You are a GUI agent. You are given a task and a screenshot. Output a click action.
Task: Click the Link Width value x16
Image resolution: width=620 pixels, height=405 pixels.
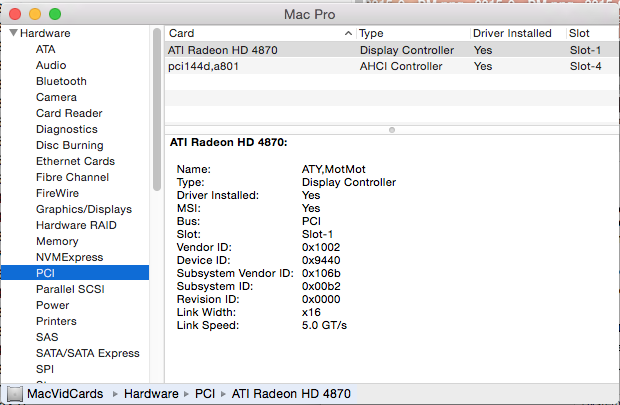click(x=311, y=312)
